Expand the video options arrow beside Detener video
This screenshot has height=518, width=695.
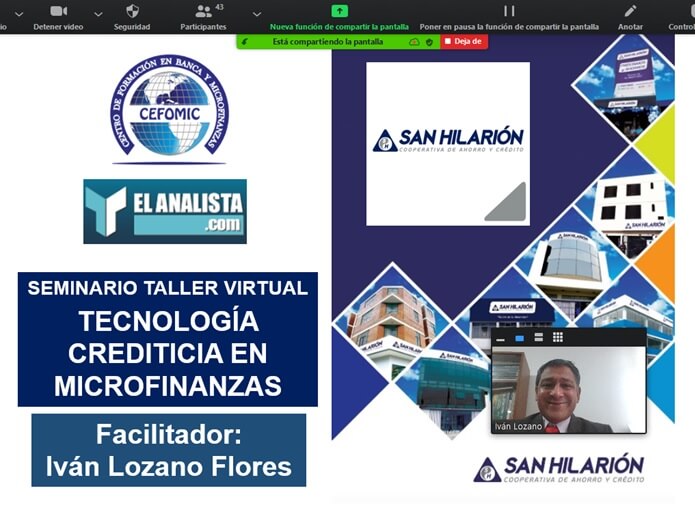point(98,15)
